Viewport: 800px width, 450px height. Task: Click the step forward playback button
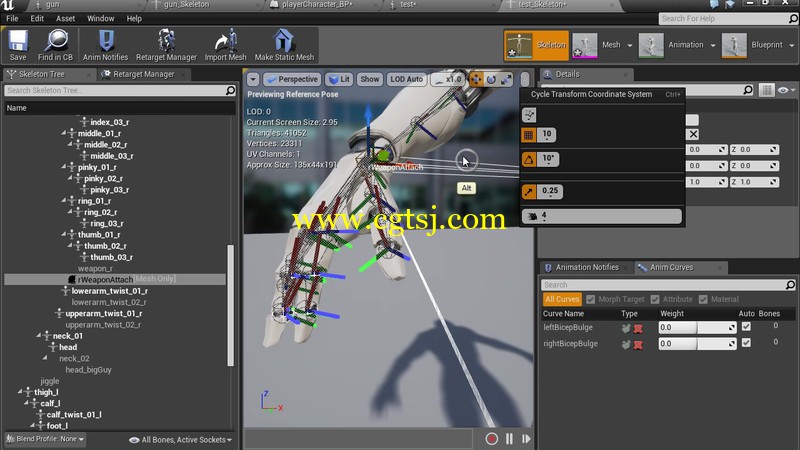[x=526, y=439]
